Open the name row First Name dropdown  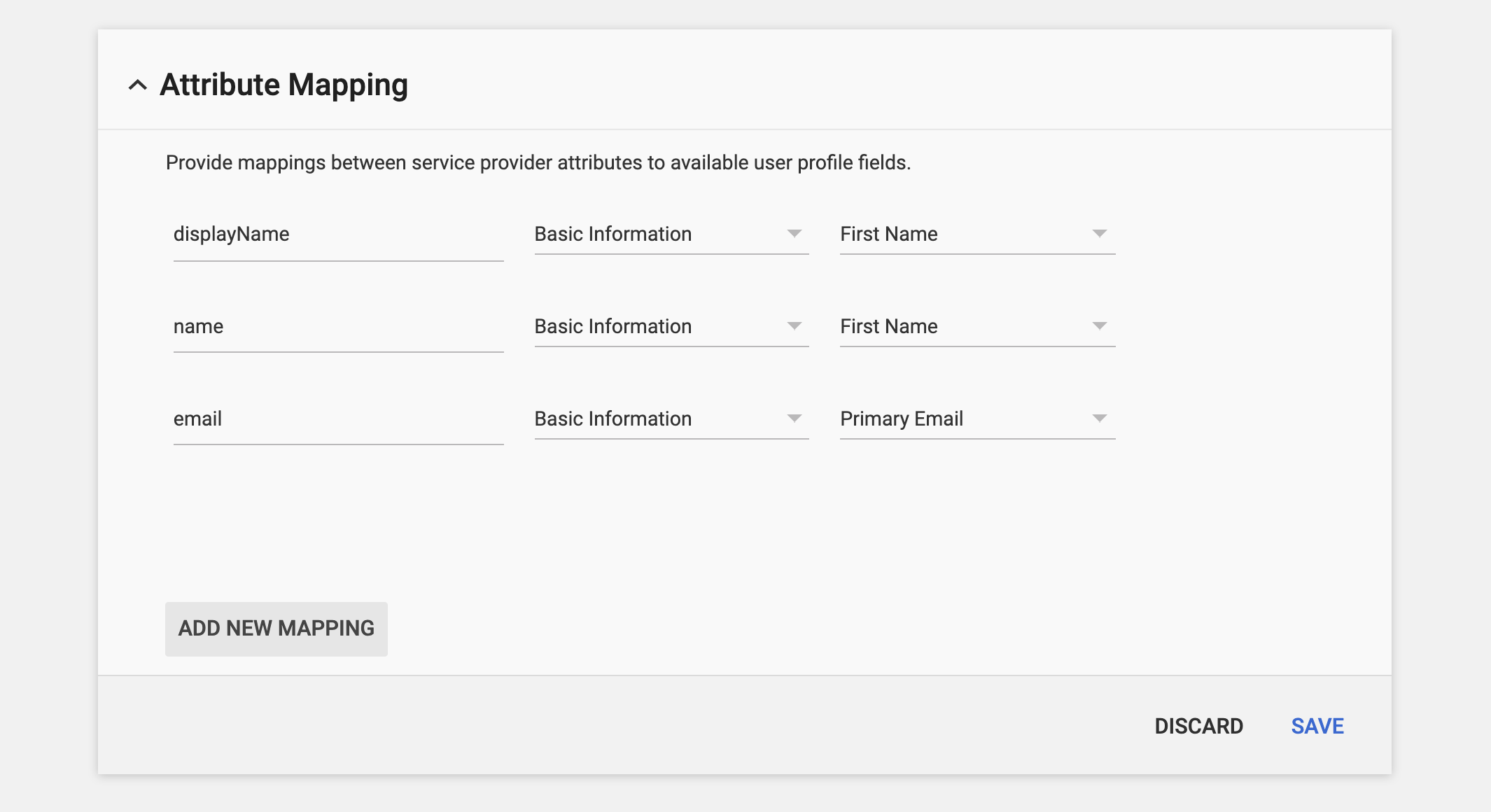pyautogui.click(x=962, y=327)
